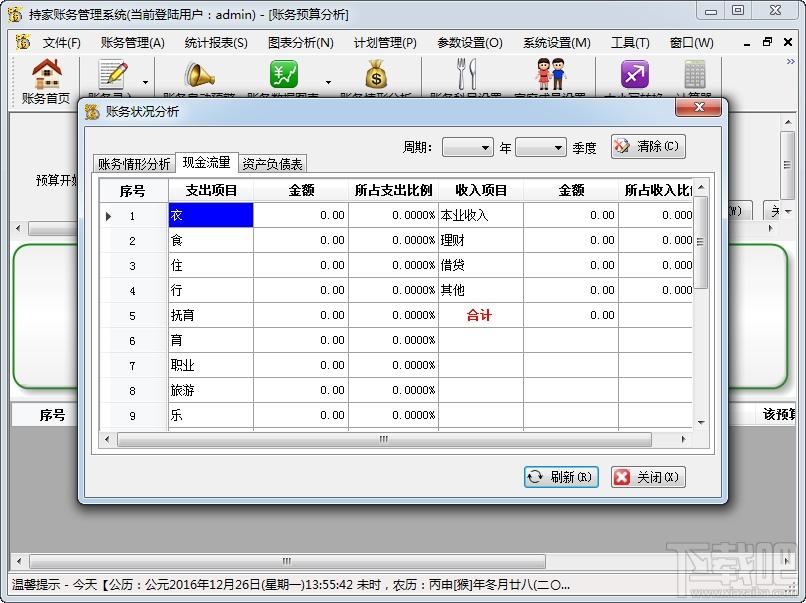The width and height of the screenshot is (806, 603).
Task: Select the 借贷 income cell
Action: 481,265
